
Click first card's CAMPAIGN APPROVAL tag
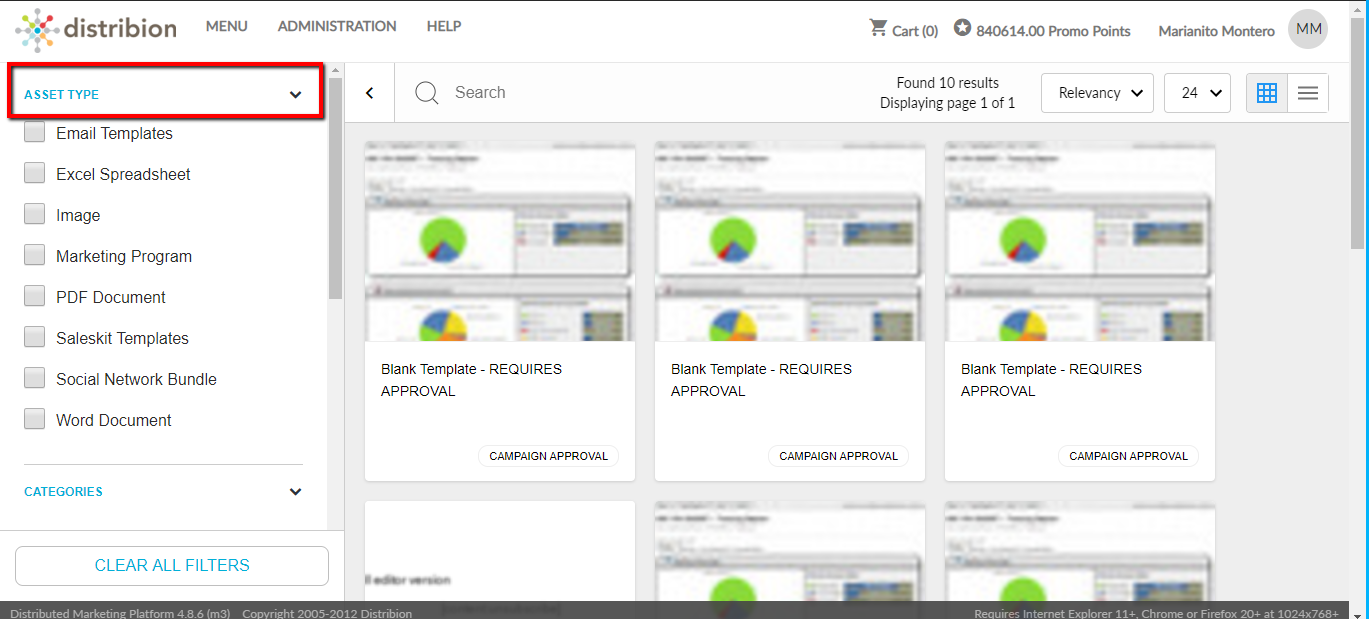pyautogui.click(x=549, y=456)
